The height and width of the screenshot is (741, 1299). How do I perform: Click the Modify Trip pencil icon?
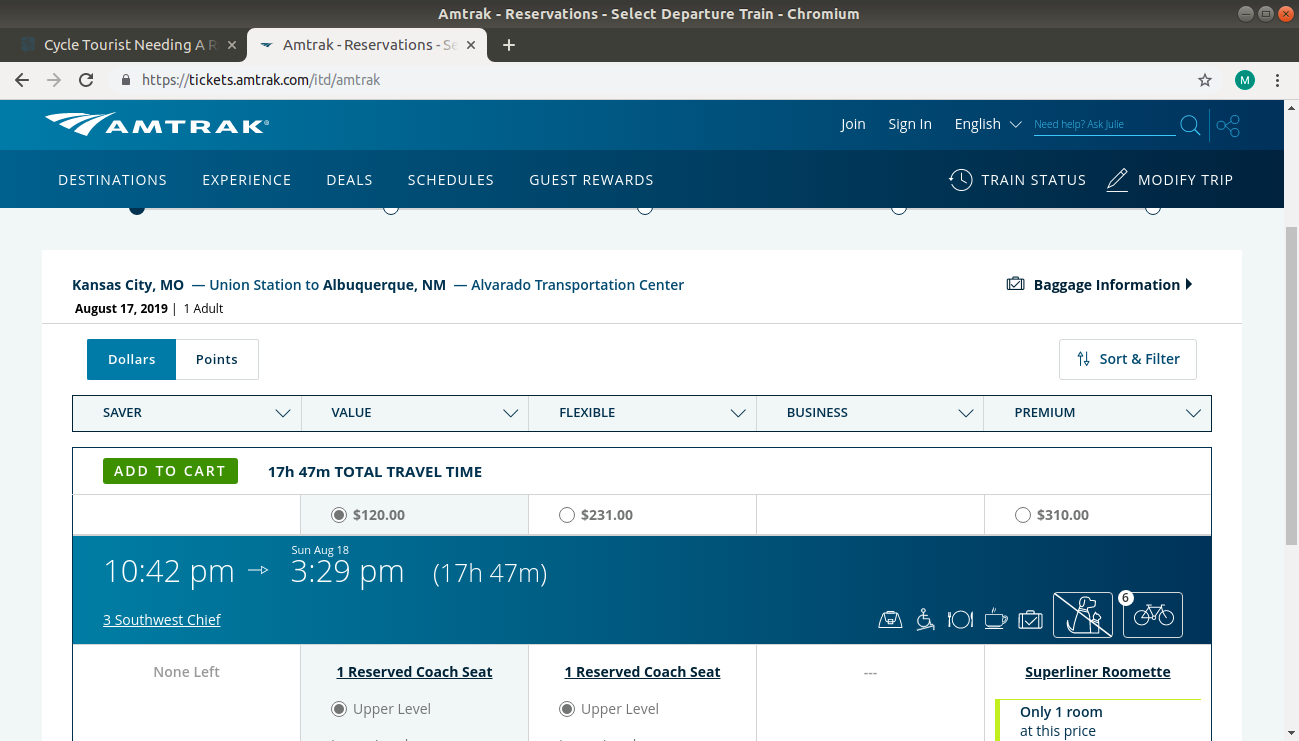click(1117, 180)
